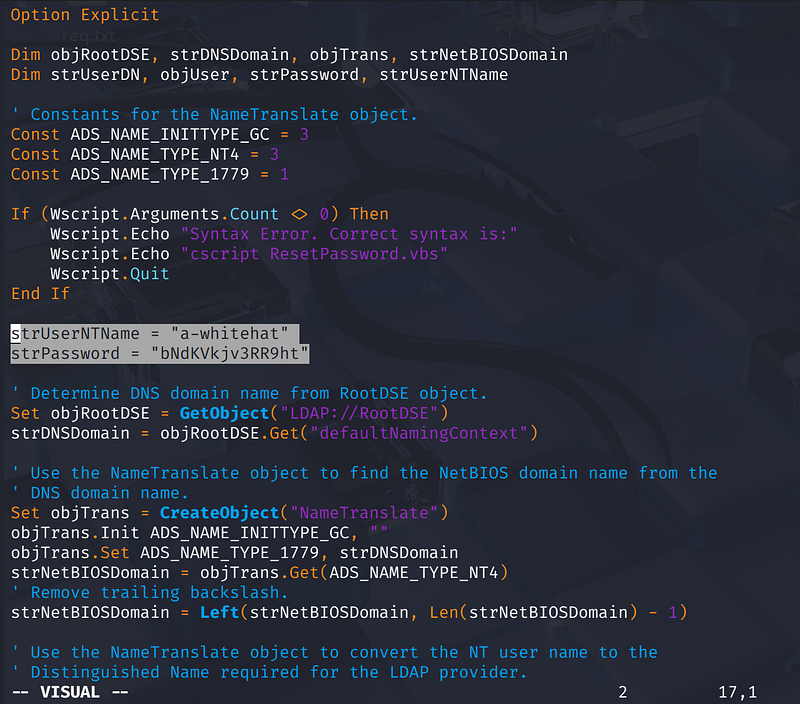Click the highlighted "bNdKVkjv3RR9ht" password string
The width and height of the screenshot is (800, 704).
tap(229, 353)
